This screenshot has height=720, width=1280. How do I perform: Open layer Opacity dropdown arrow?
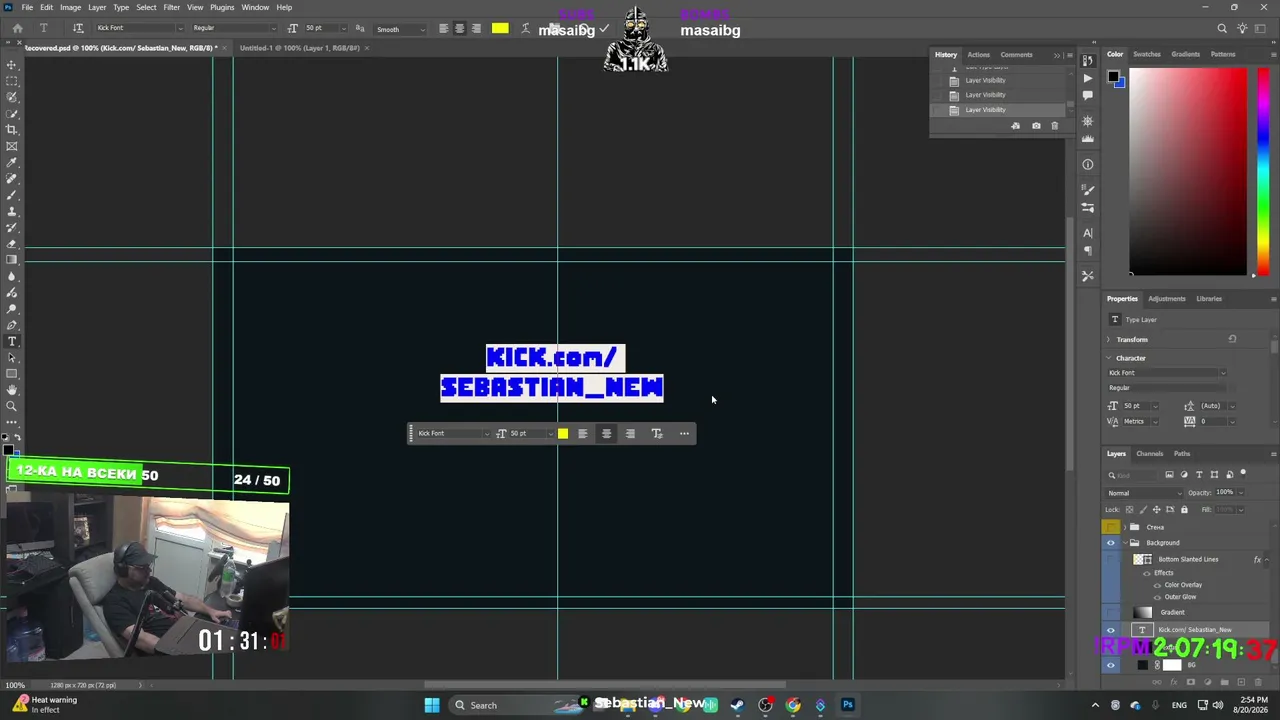point(1239,493)
